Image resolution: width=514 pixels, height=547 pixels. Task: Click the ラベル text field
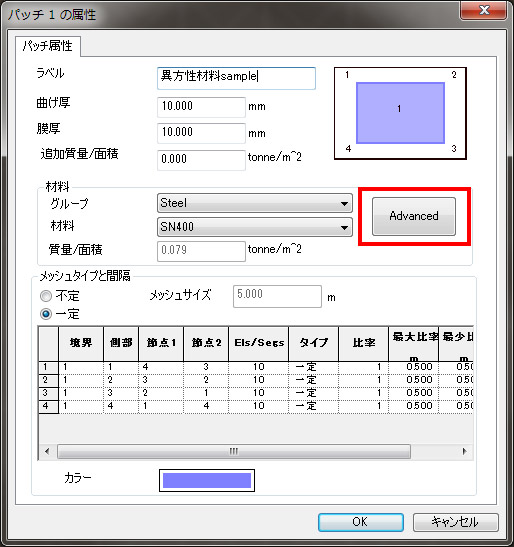pyautogui.click(x=236, y=78)
